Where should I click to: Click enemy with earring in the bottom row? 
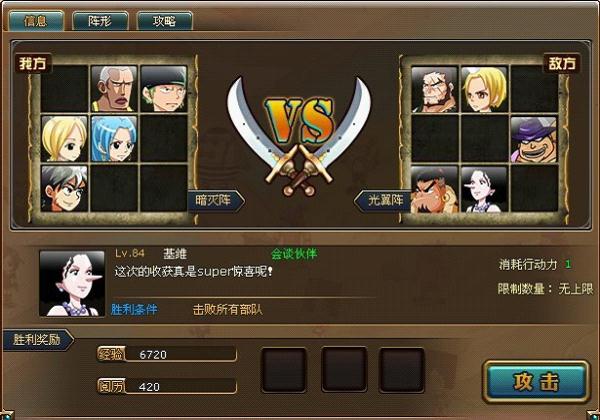(434, 189)
